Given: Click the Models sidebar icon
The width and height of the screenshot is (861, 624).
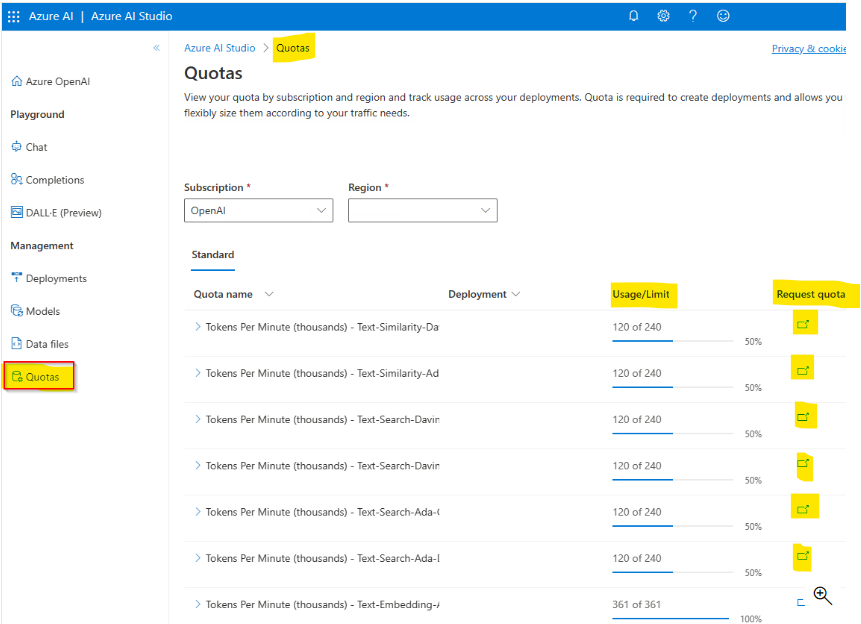Looking at the screenshot, I should [16, 310].
